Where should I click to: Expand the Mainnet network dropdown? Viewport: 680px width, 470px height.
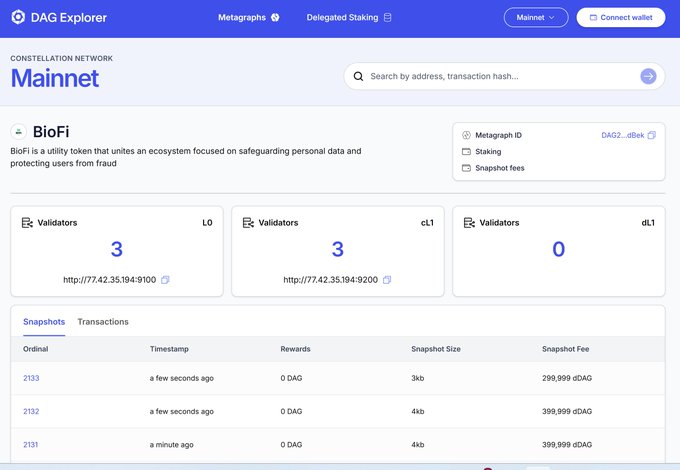(536, 17)
